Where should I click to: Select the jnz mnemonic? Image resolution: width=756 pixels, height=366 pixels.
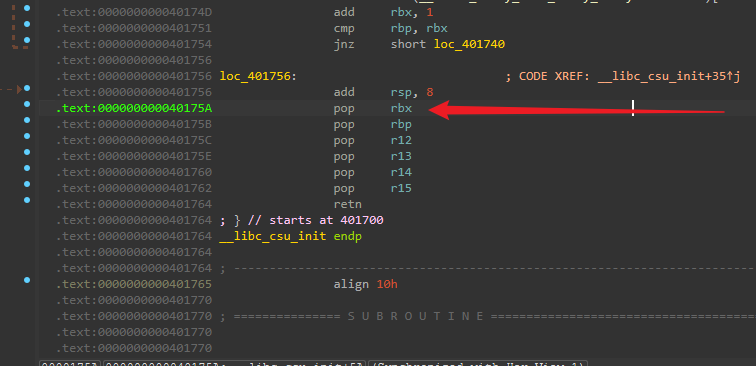344,44
